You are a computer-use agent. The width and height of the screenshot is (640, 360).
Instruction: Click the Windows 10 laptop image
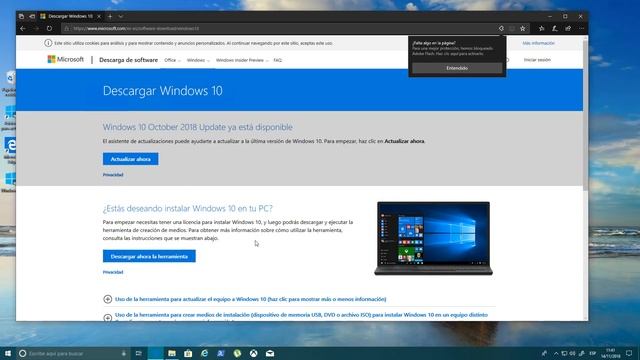point(433,238)
